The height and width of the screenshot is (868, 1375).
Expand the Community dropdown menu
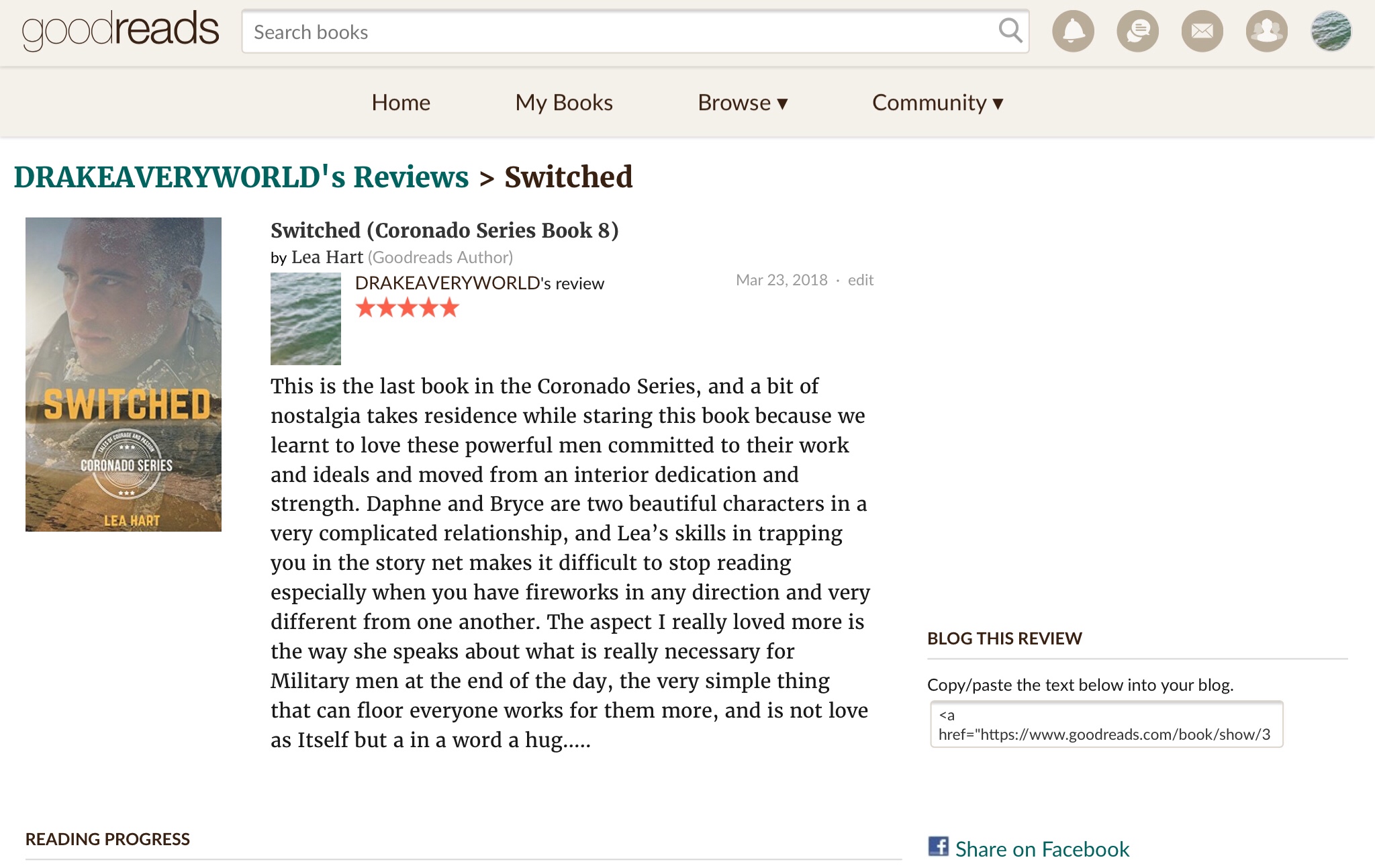(x=937, y=103)
